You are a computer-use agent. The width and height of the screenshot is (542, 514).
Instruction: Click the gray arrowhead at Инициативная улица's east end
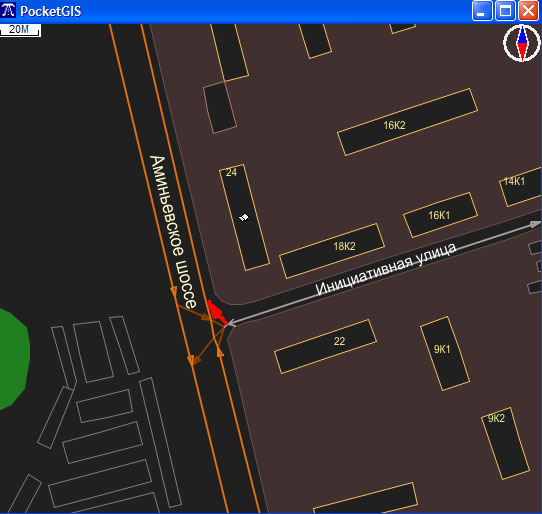click(x=535, y=224)
